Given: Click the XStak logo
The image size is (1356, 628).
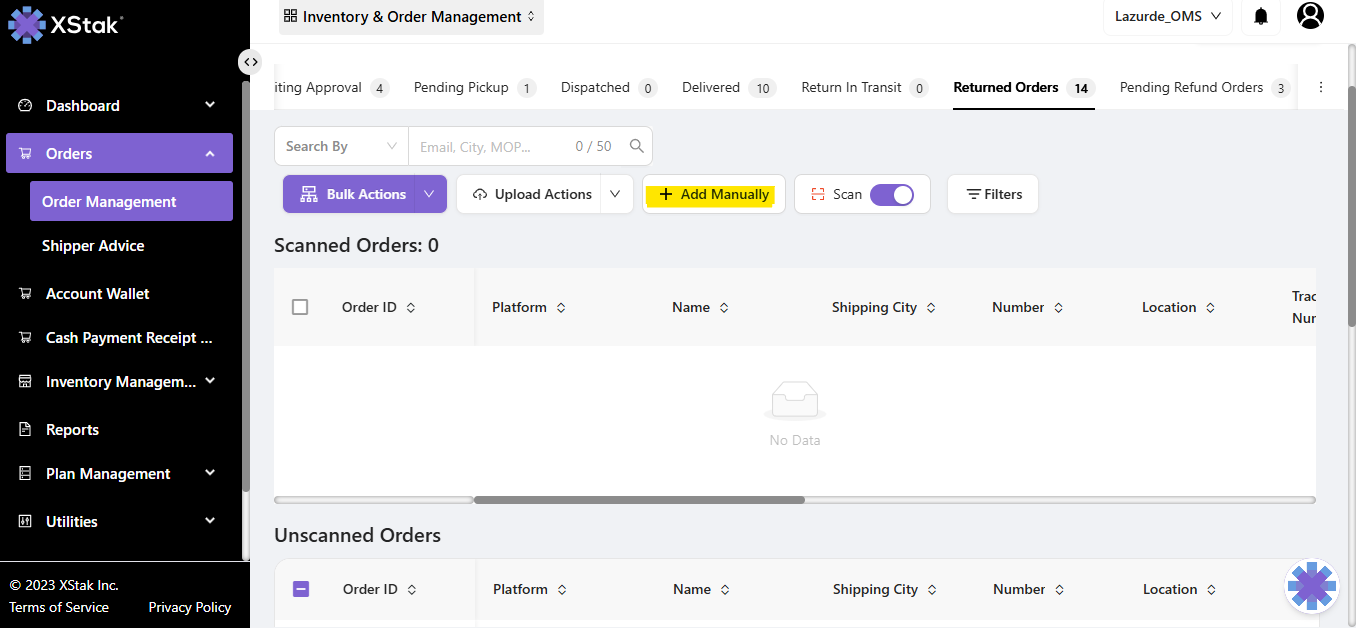Looking at the screenshot, I should tap(66, 24).
